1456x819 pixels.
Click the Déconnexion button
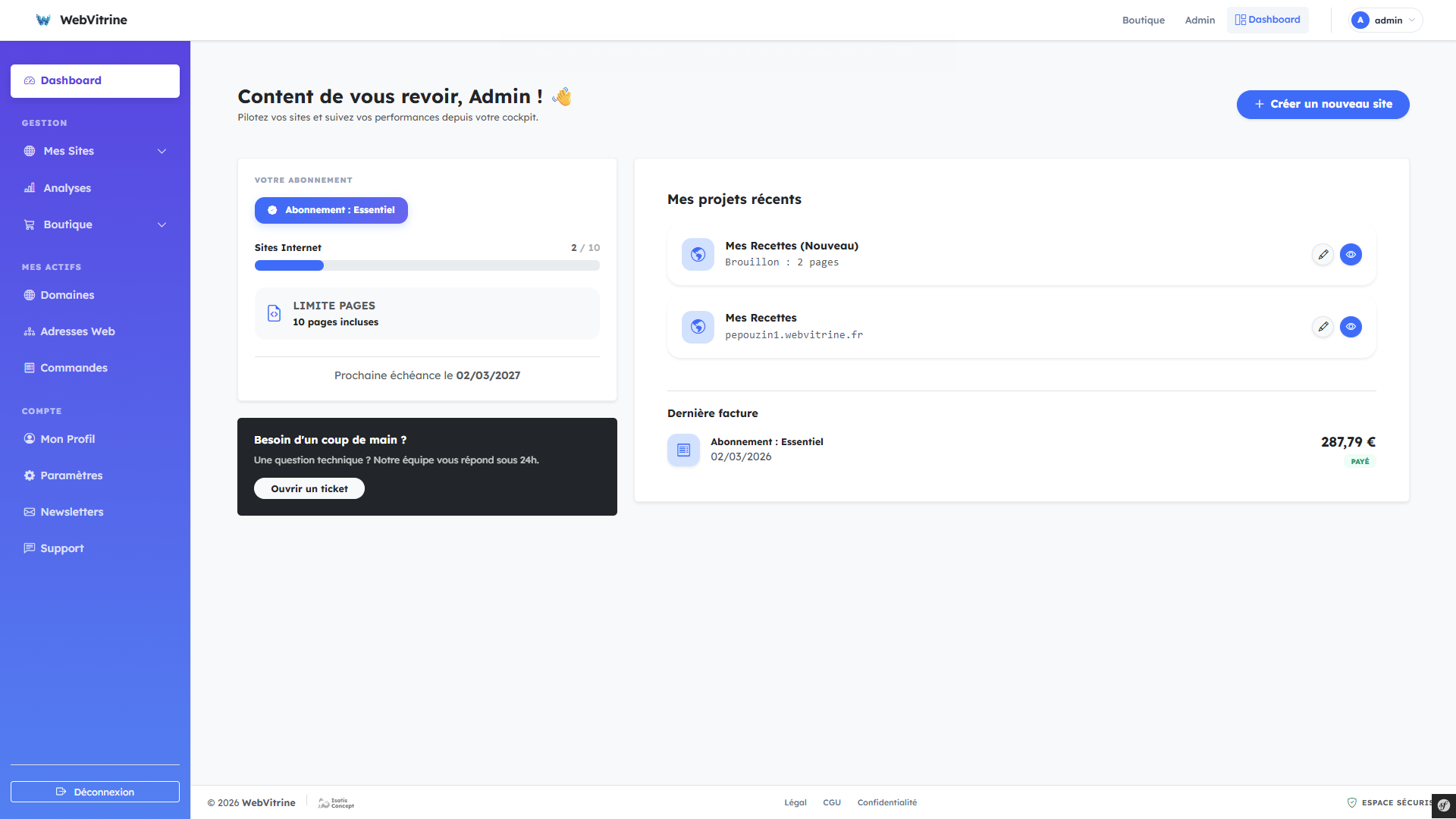click(95, 792)
